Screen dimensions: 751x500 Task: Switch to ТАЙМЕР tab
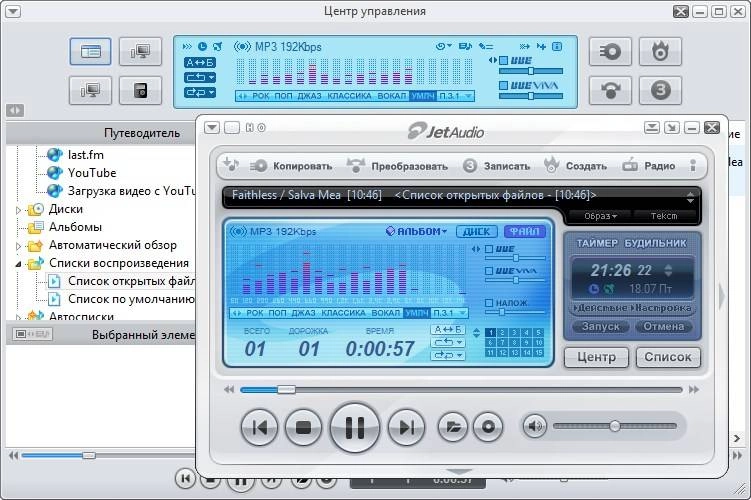pyautogui.click(x=597, y=243)
